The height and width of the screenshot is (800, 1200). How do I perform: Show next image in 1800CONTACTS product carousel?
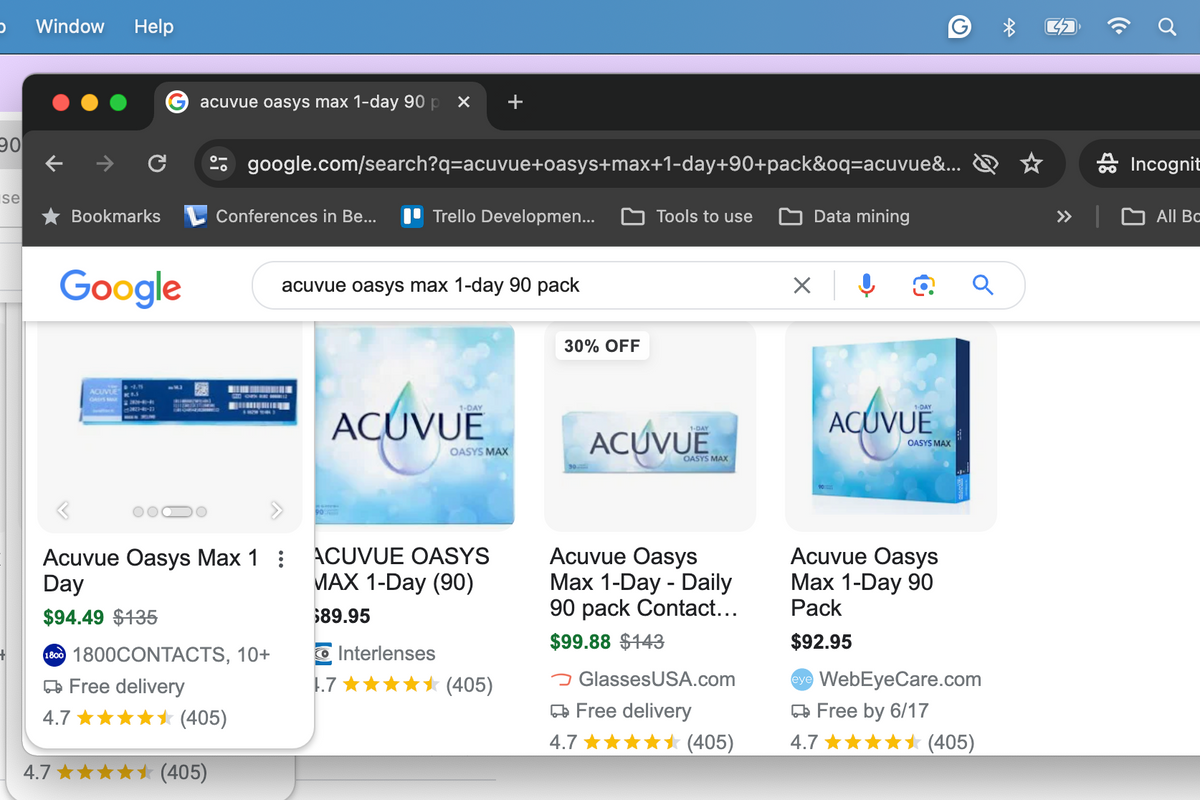277,511
